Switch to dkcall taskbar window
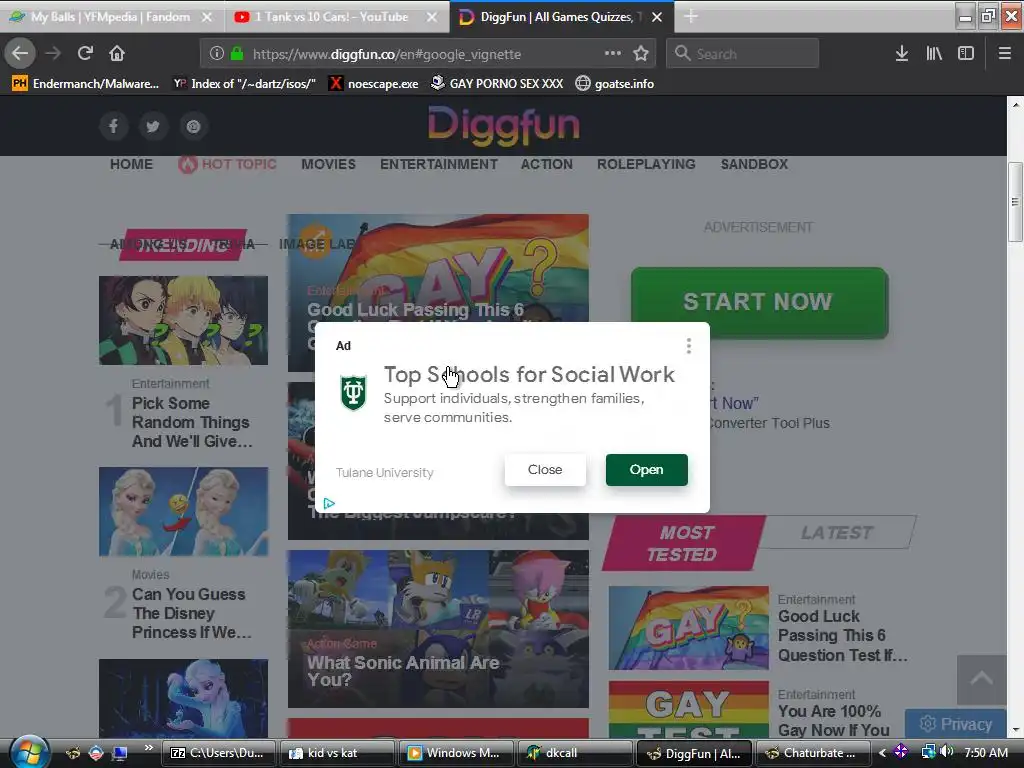Viewport: 1024px width, 768px height. [575, 753]
